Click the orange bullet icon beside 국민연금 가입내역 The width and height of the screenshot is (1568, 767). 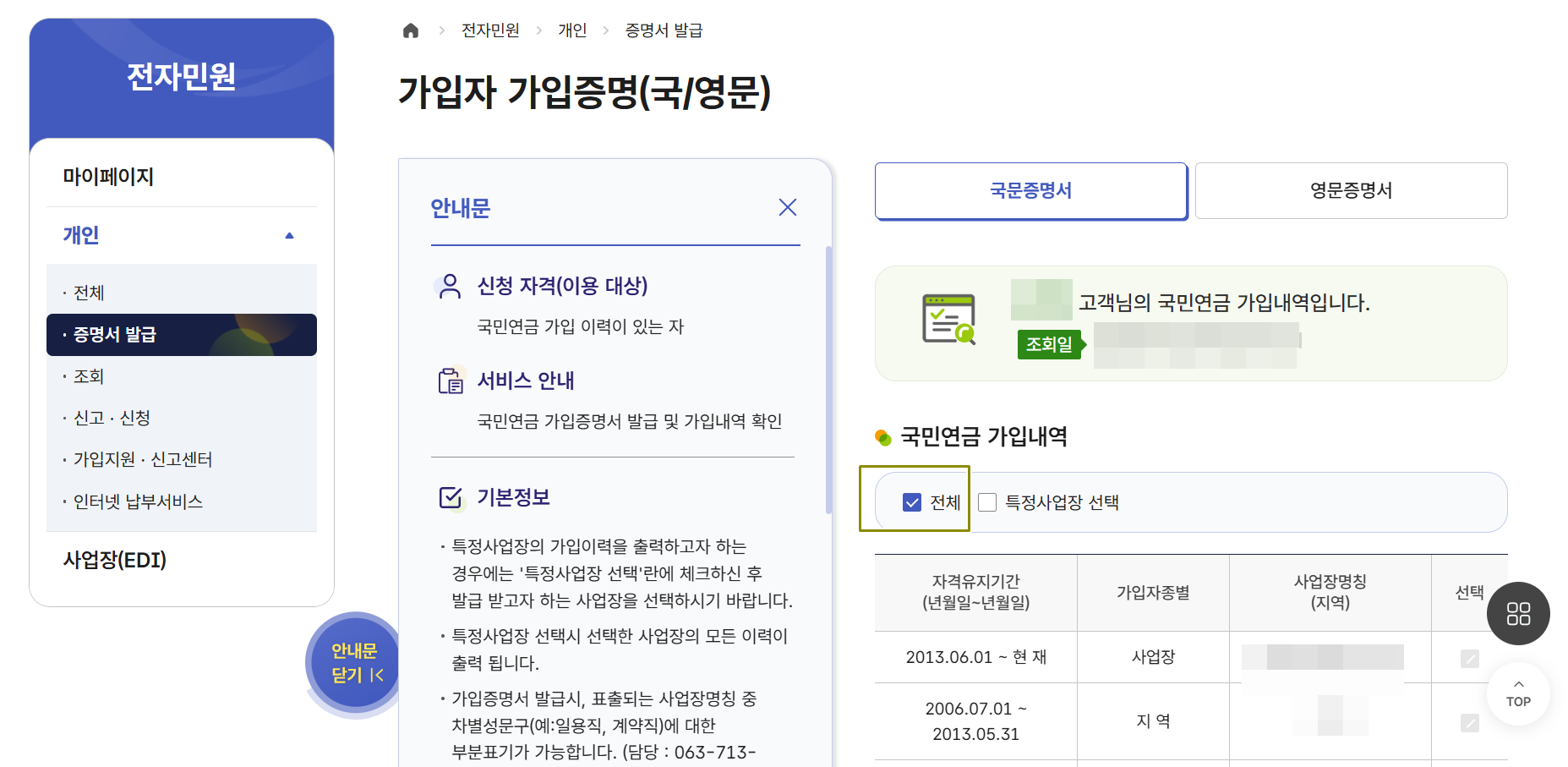pos(882,436)
